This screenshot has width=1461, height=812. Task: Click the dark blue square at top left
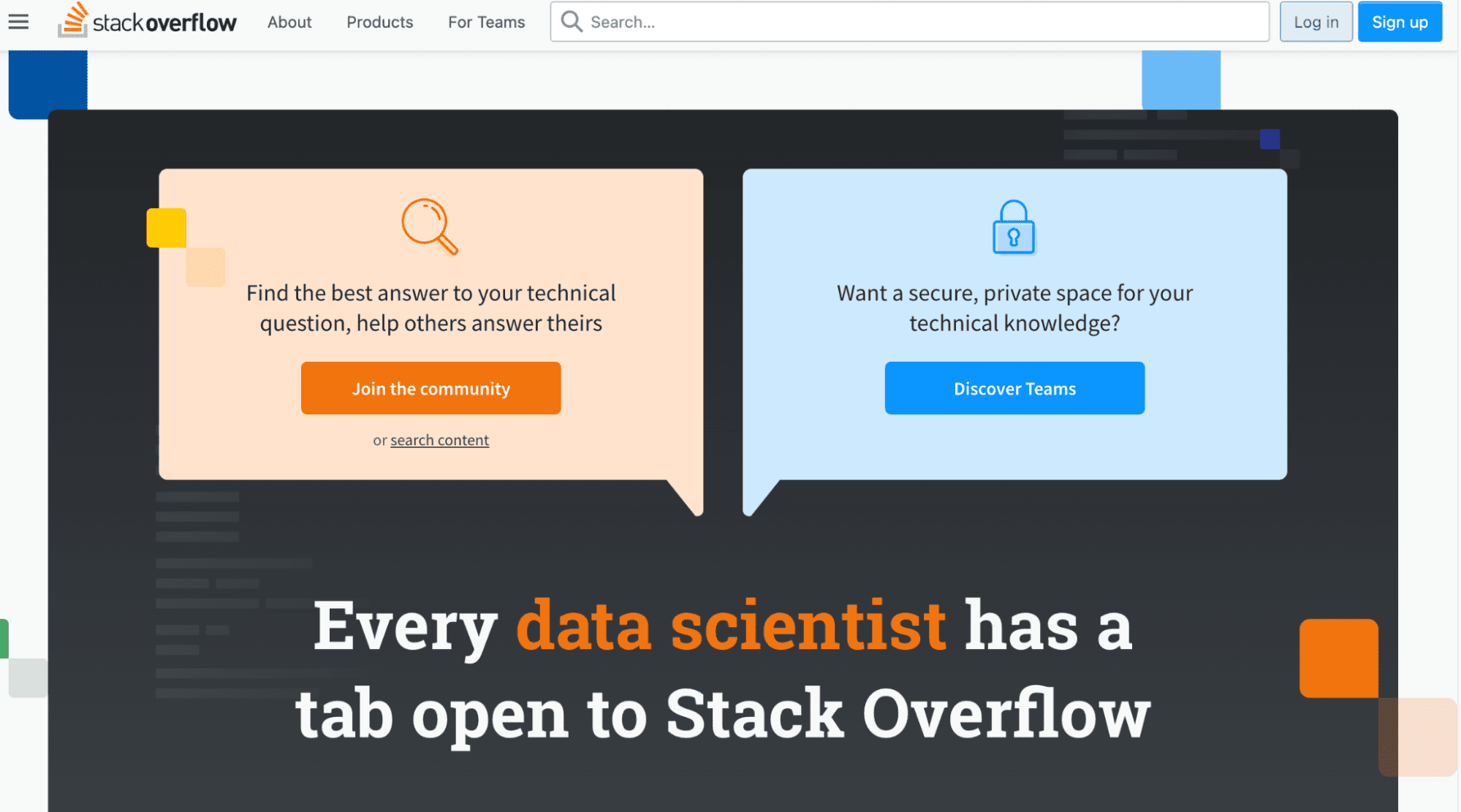(48, 84)
